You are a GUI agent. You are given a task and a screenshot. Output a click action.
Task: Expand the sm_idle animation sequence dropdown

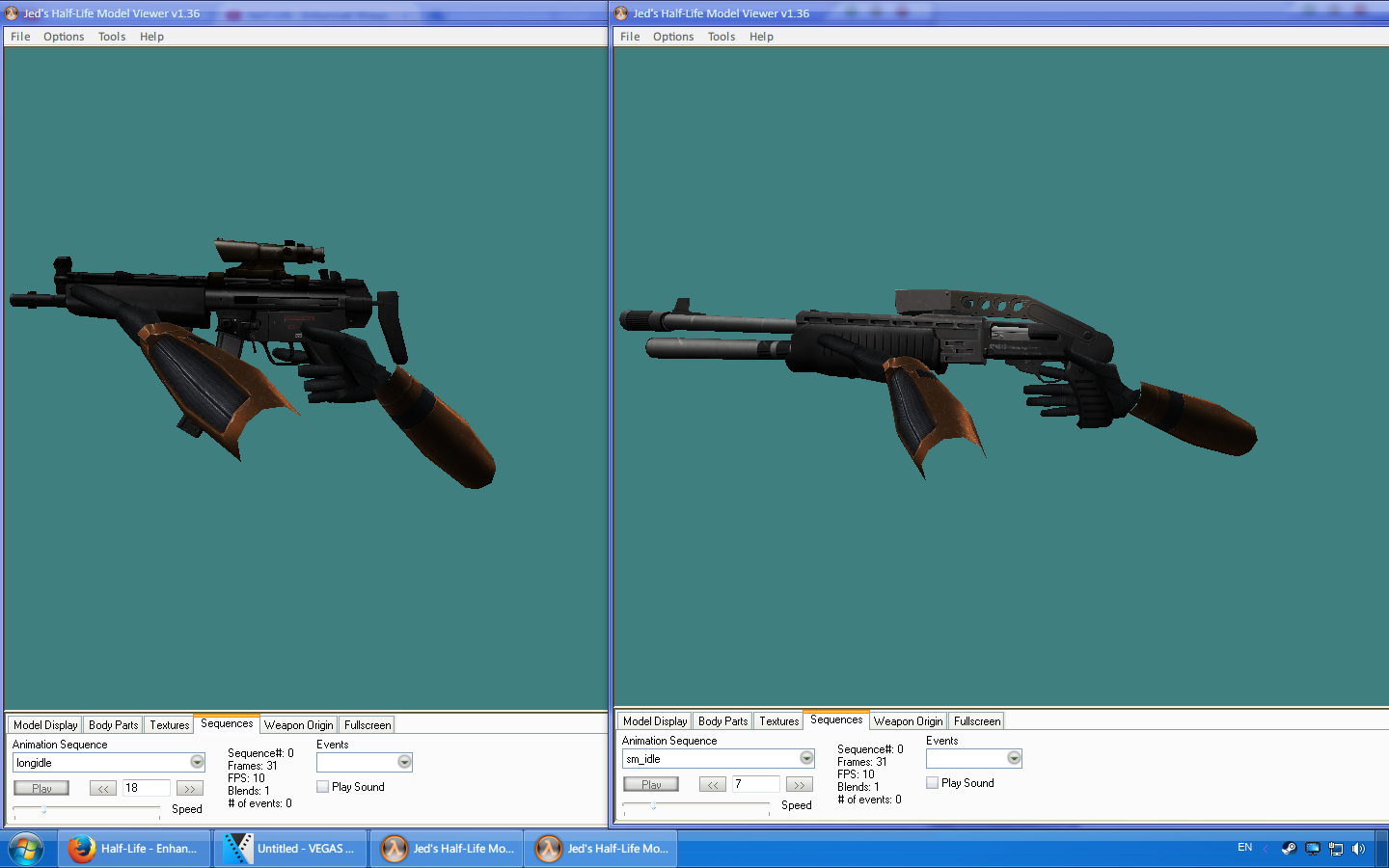[x=806, y=758]
